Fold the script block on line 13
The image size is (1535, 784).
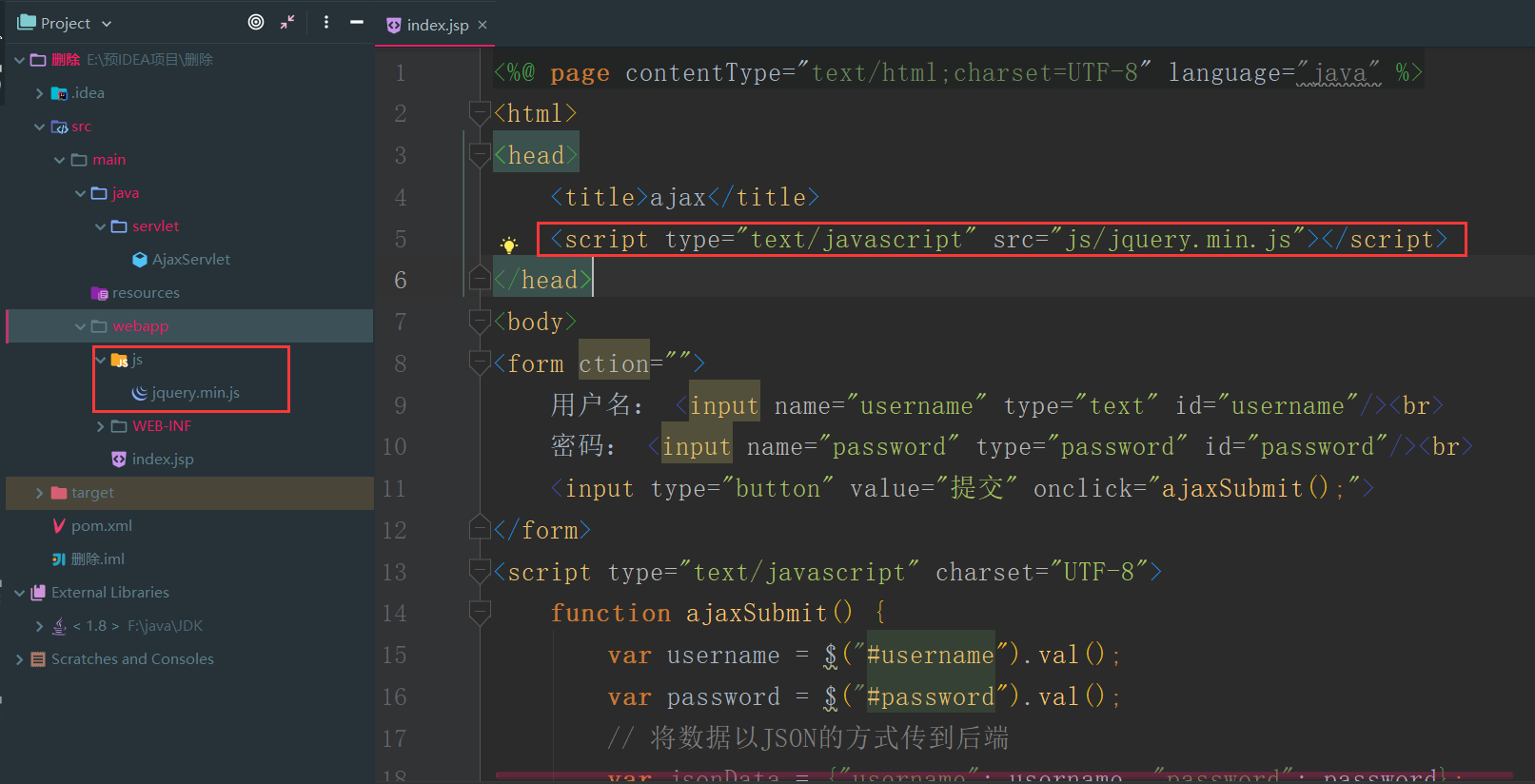(480, 572)
